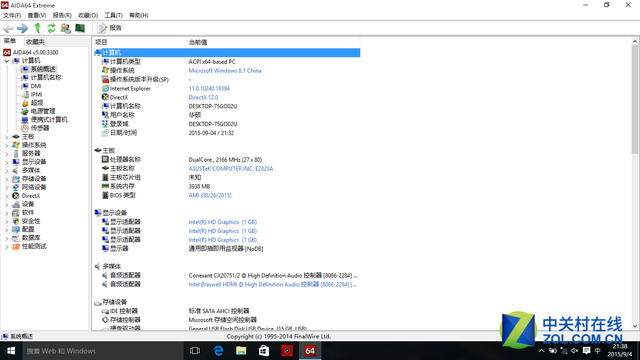640x360 pixels.
Task: Select the 系统内存 row
Action: point(227,187)
